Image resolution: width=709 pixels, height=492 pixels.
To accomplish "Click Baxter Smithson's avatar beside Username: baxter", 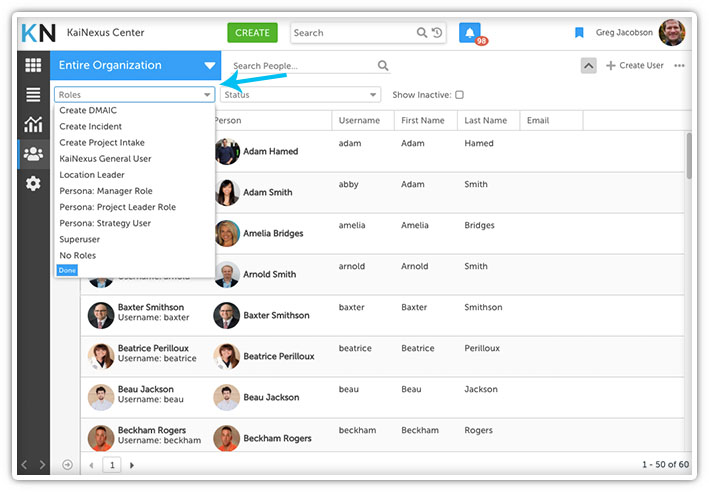I will click(101, 315).
